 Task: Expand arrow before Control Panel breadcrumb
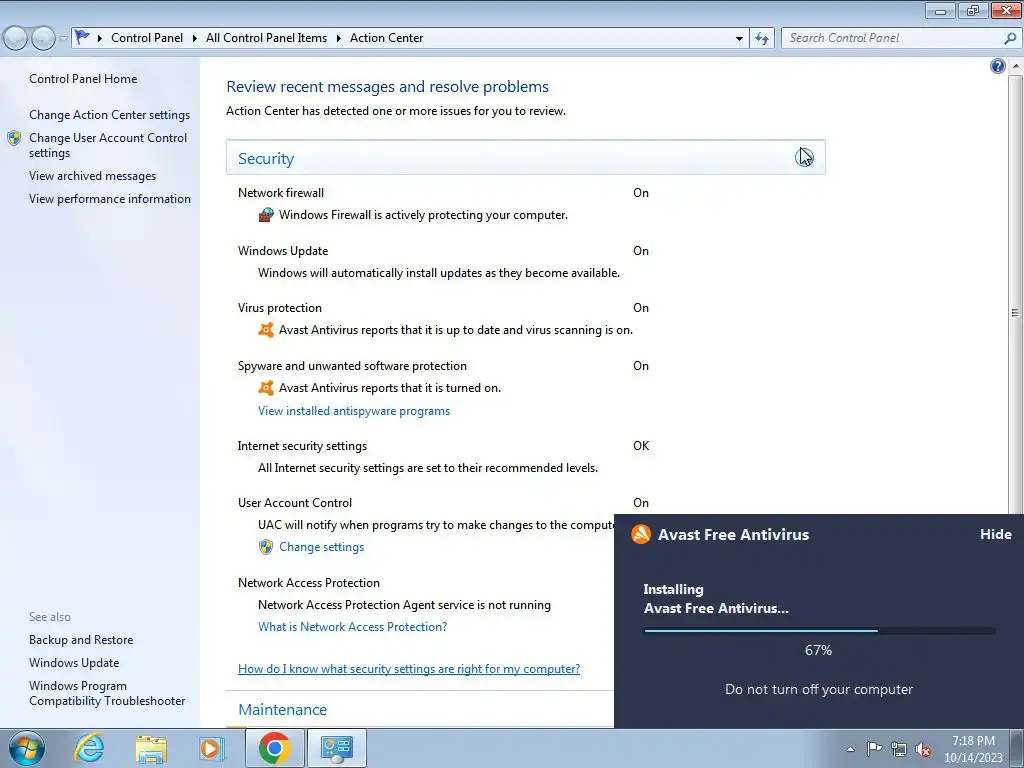pyautogui.click(x=100, y=38)
